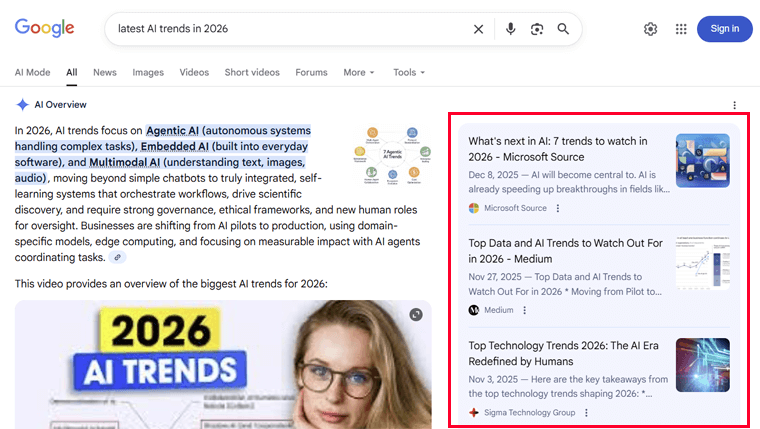
Task: Click the Google logo
Action: [45, 28]
